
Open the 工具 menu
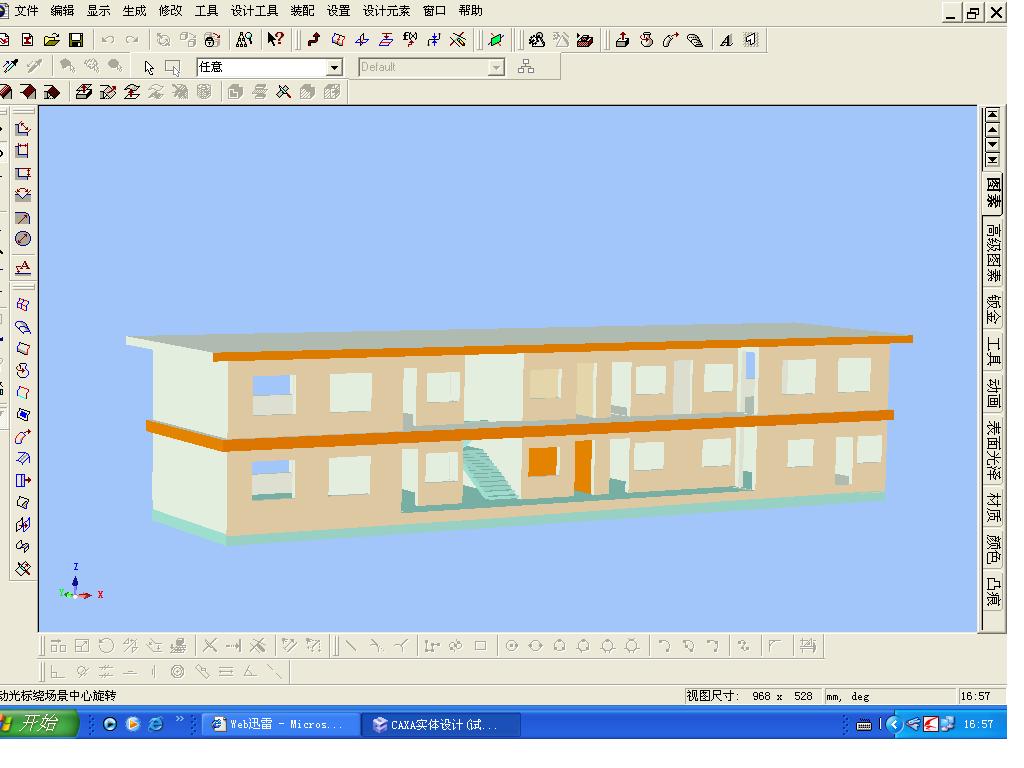[206, 11]
